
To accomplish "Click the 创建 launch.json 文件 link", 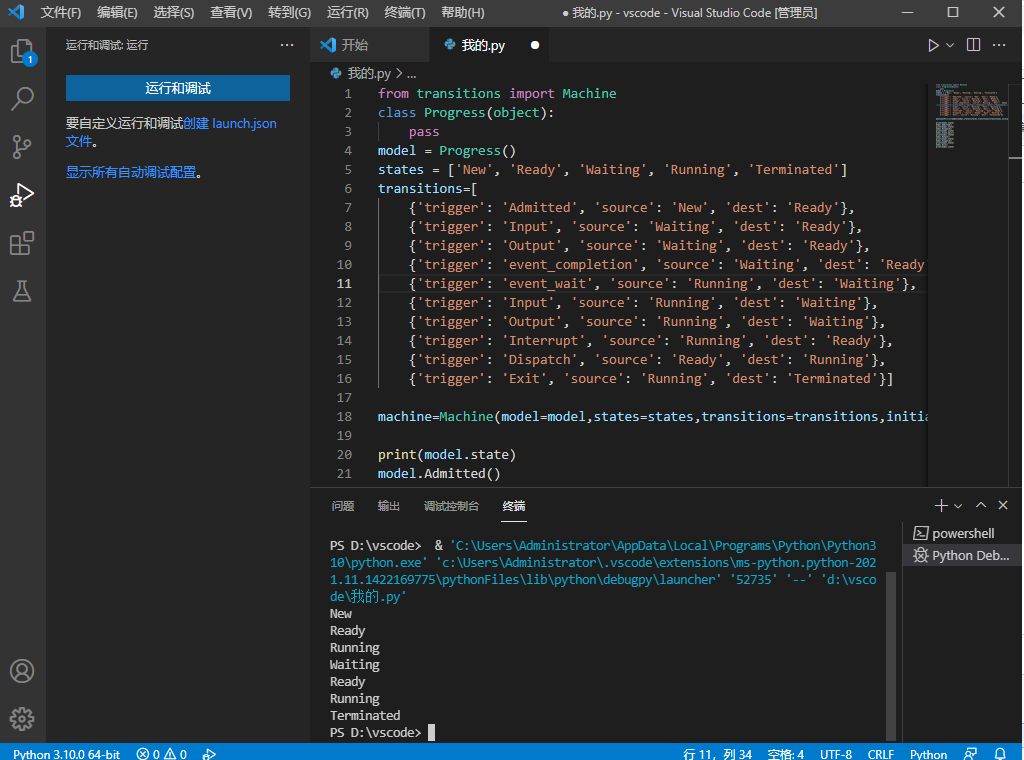I will click(230, 123).
